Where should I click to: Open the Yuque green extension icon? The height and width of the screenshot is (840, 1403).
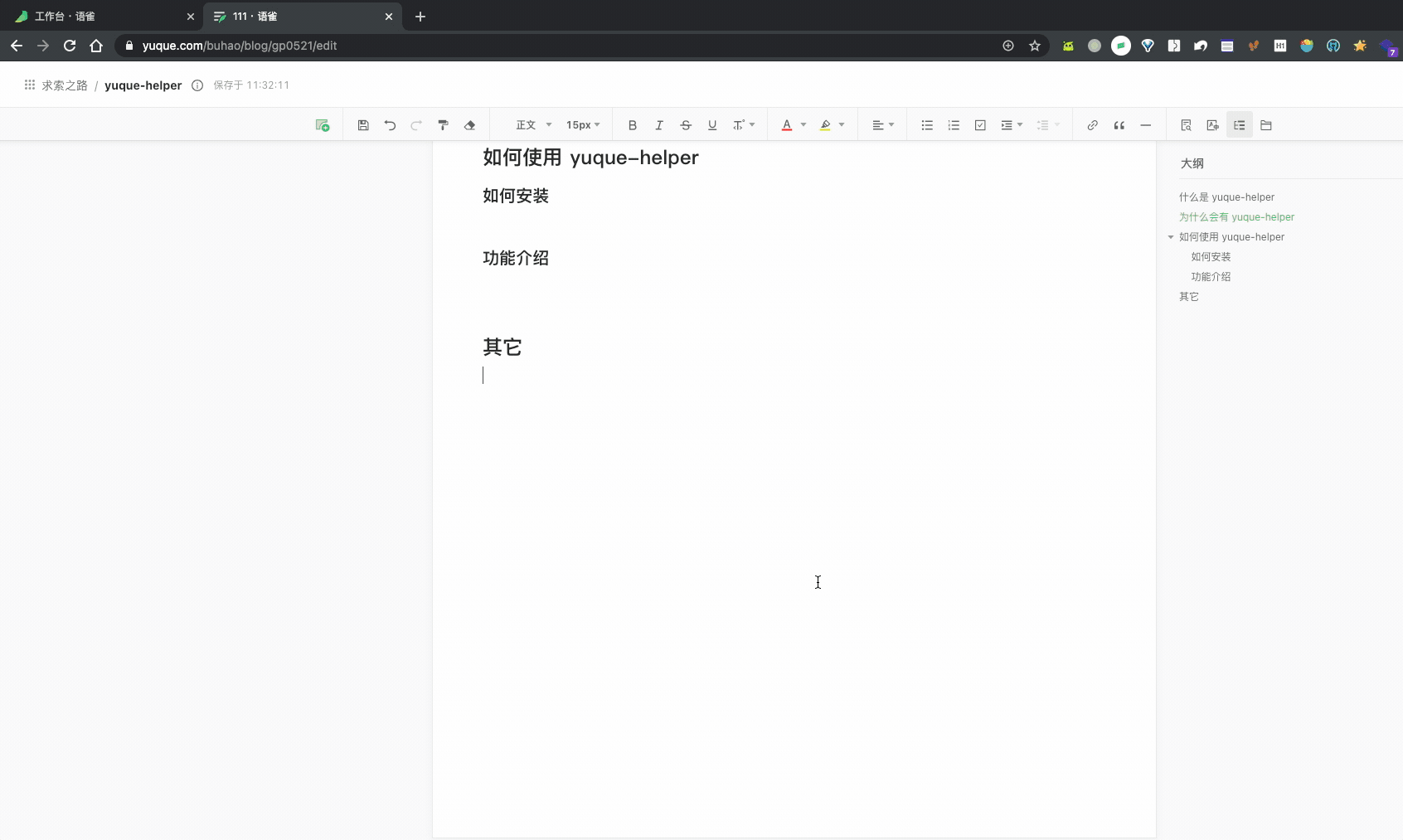pyautogui.click(x=1121, y=46)
